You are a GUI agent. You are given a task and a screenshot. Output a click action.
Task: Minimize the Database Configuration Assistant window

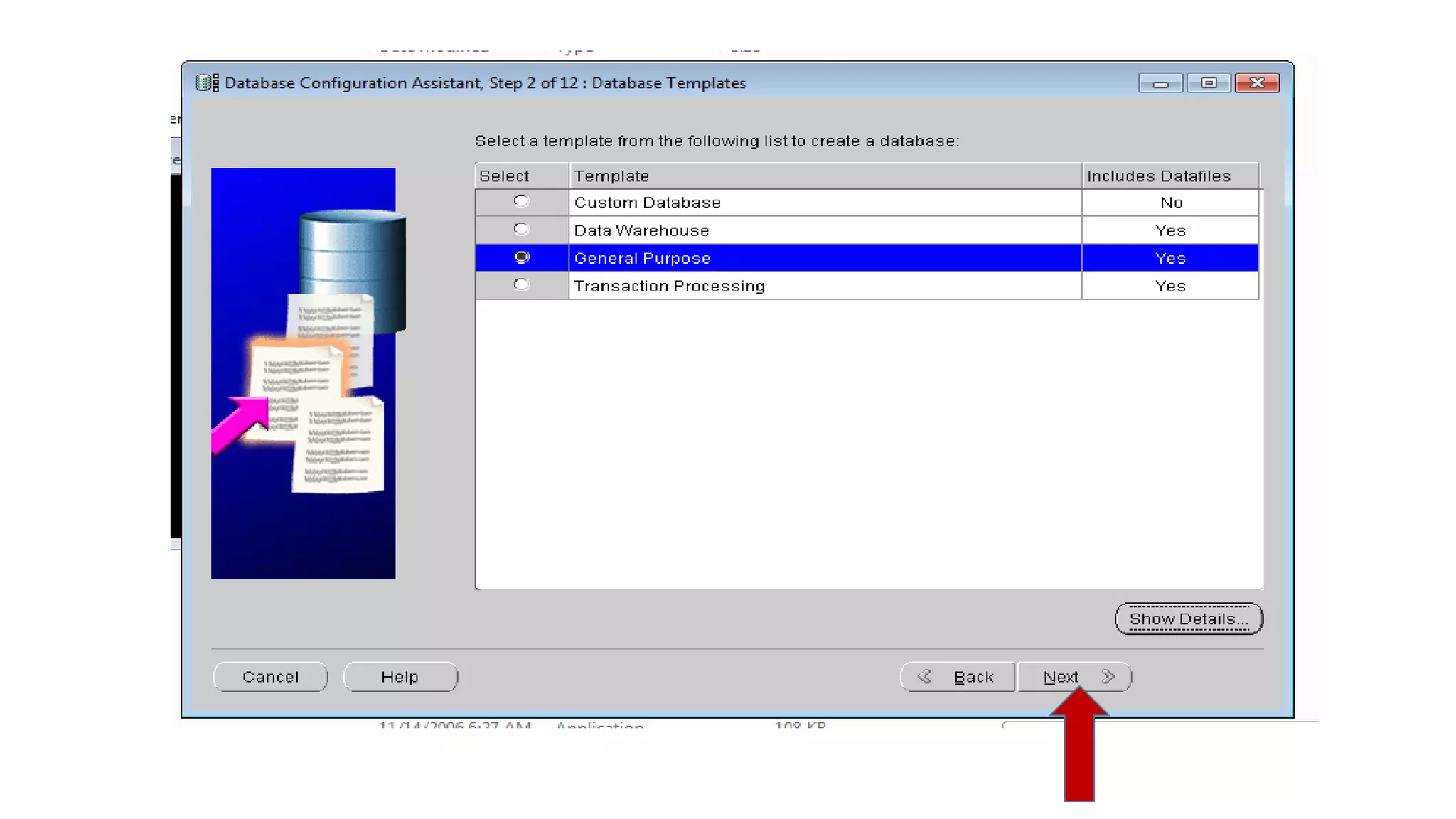pyautogui.click(x=1160, y=83)
